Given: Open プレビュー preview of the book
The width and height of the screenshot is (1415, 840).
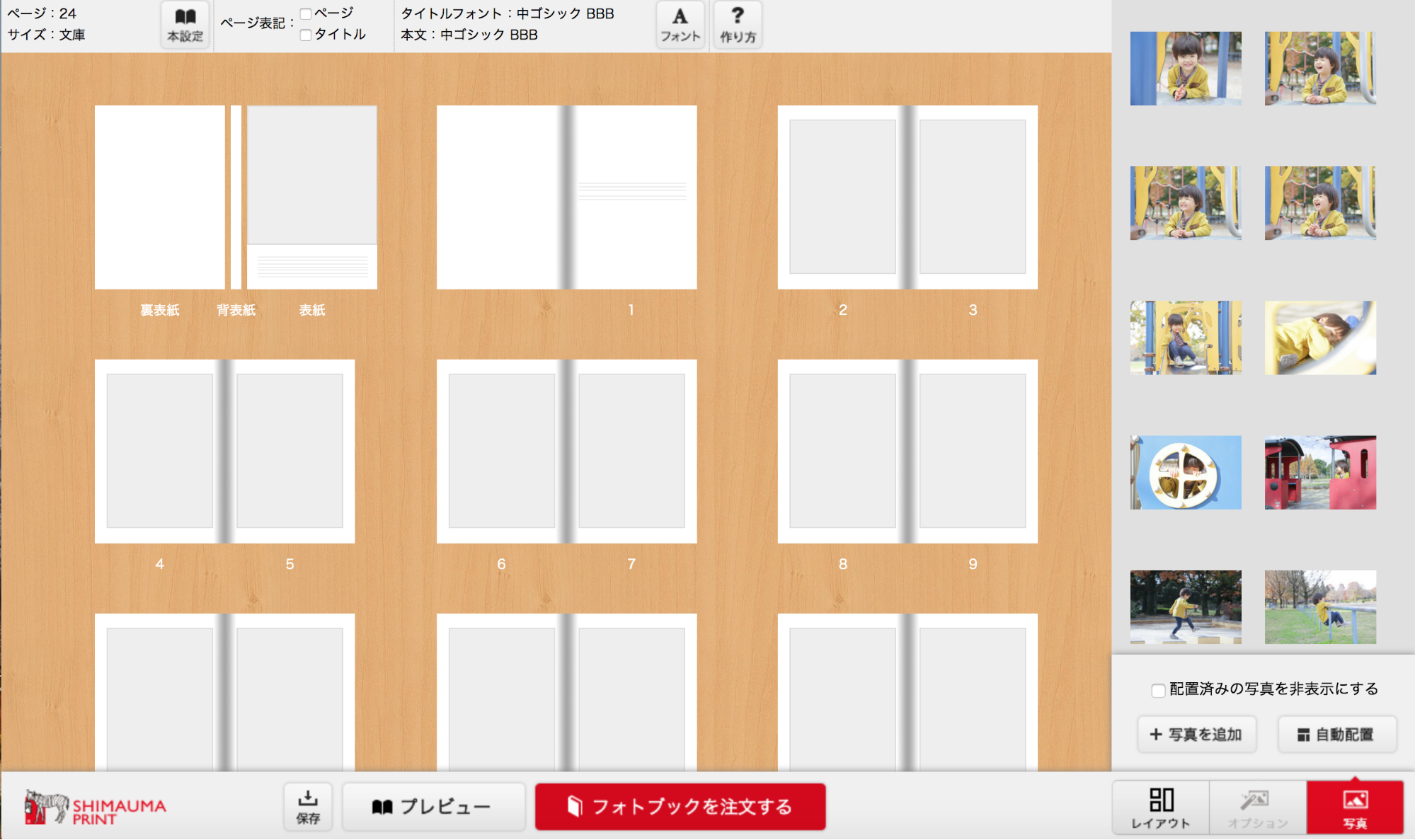Looking at the screenshot, I should pos(433,807).
